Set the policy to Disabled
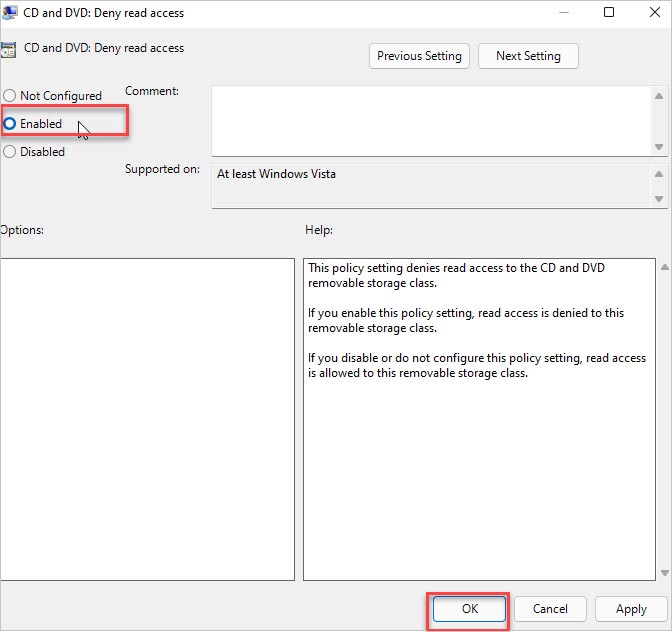672x632 pixels. pyautogui.click(x=10, y=152)
